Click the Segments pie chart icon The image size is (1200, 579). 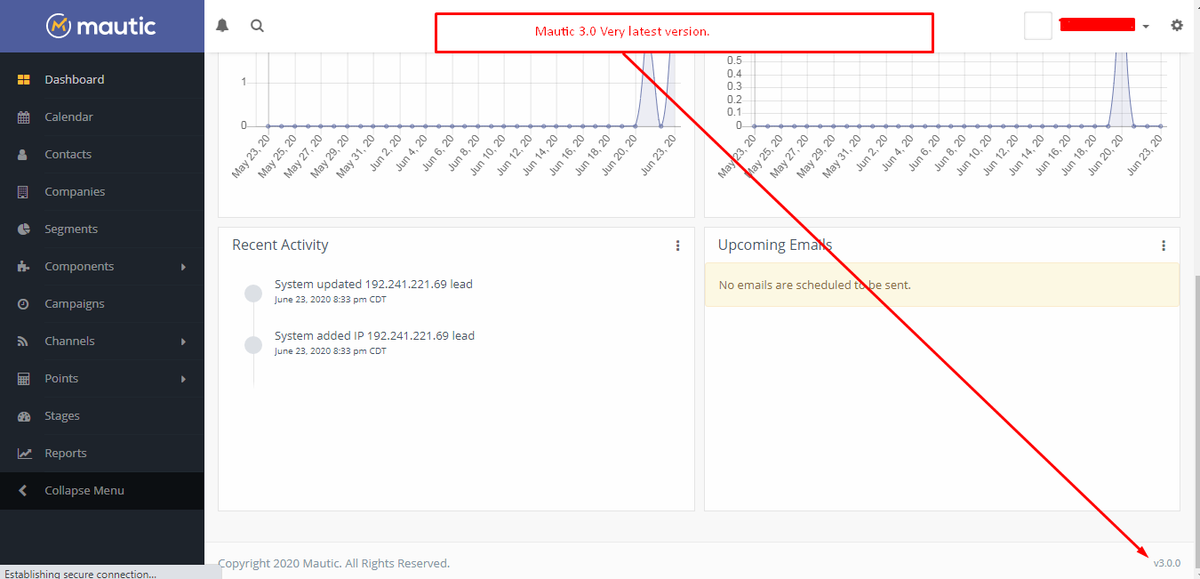(x=24, y=229)
